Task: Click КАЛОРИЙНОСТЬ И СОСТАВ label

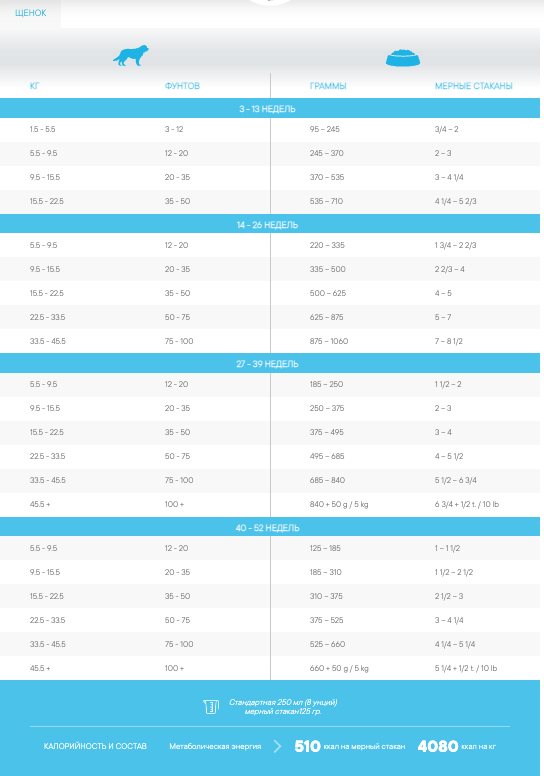Action: [95, 746]
